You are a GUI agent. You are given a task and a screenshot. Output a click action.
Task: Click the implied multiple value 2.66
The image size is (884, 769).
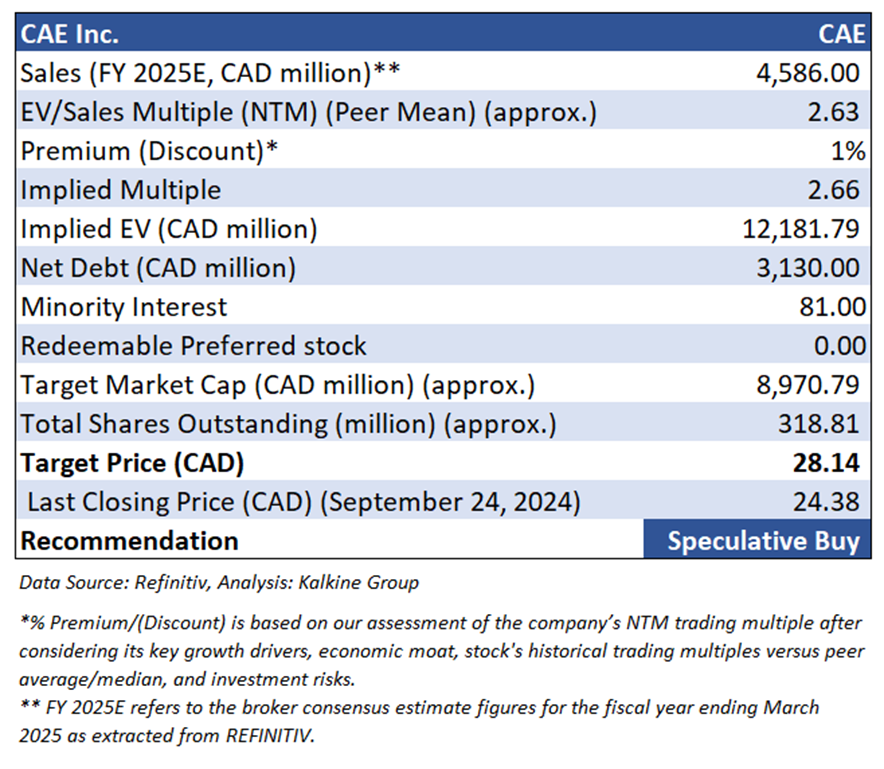[833, 190]
